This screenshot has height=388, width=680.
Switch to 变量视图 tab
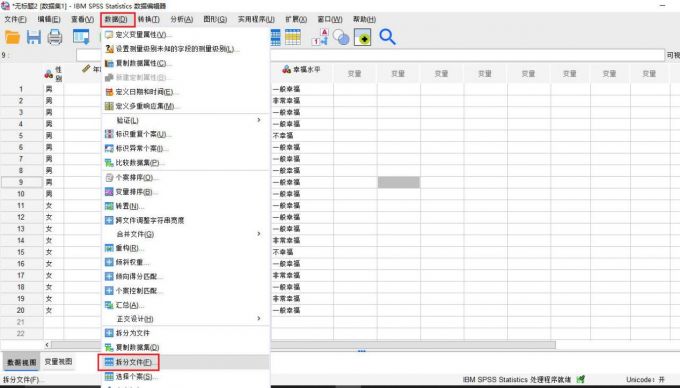click(58, 362)
